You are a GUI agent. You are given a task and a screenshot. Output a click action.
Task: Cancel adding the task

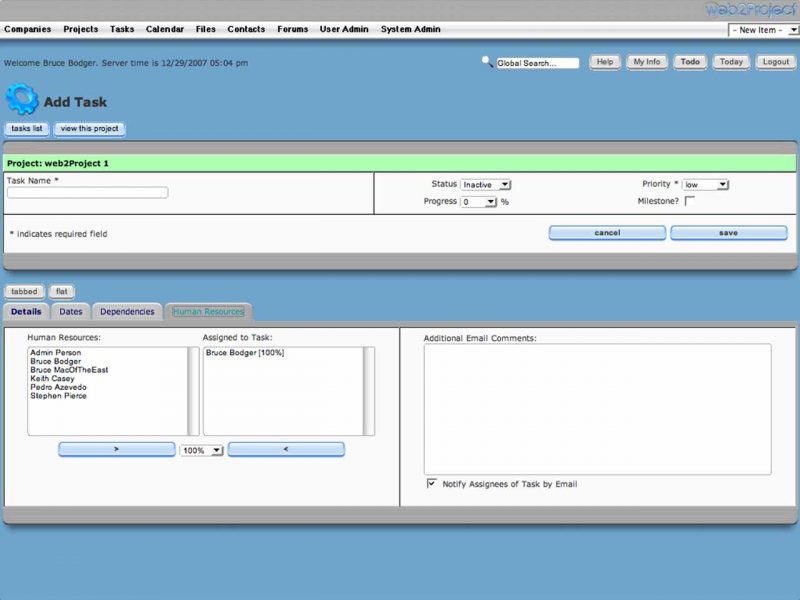coord(606,232)
